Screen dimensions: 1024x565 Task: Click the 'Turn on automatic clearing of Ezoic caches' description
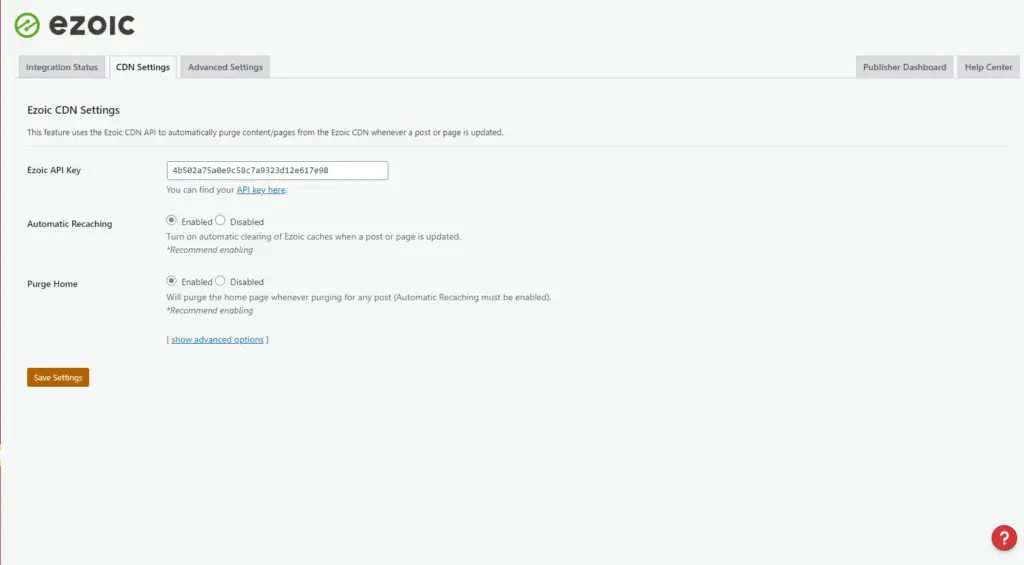tap(313, 236)
